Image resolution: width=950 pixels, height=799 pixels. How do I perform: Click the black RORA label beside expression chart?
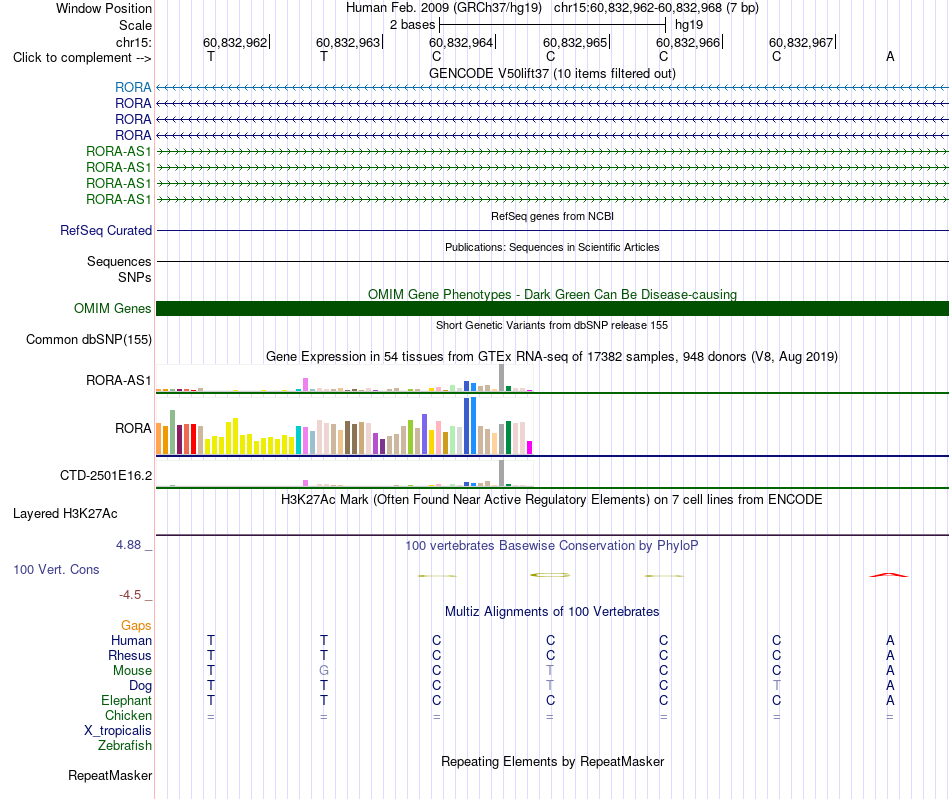pyautogui.click(x=133, y=428)
